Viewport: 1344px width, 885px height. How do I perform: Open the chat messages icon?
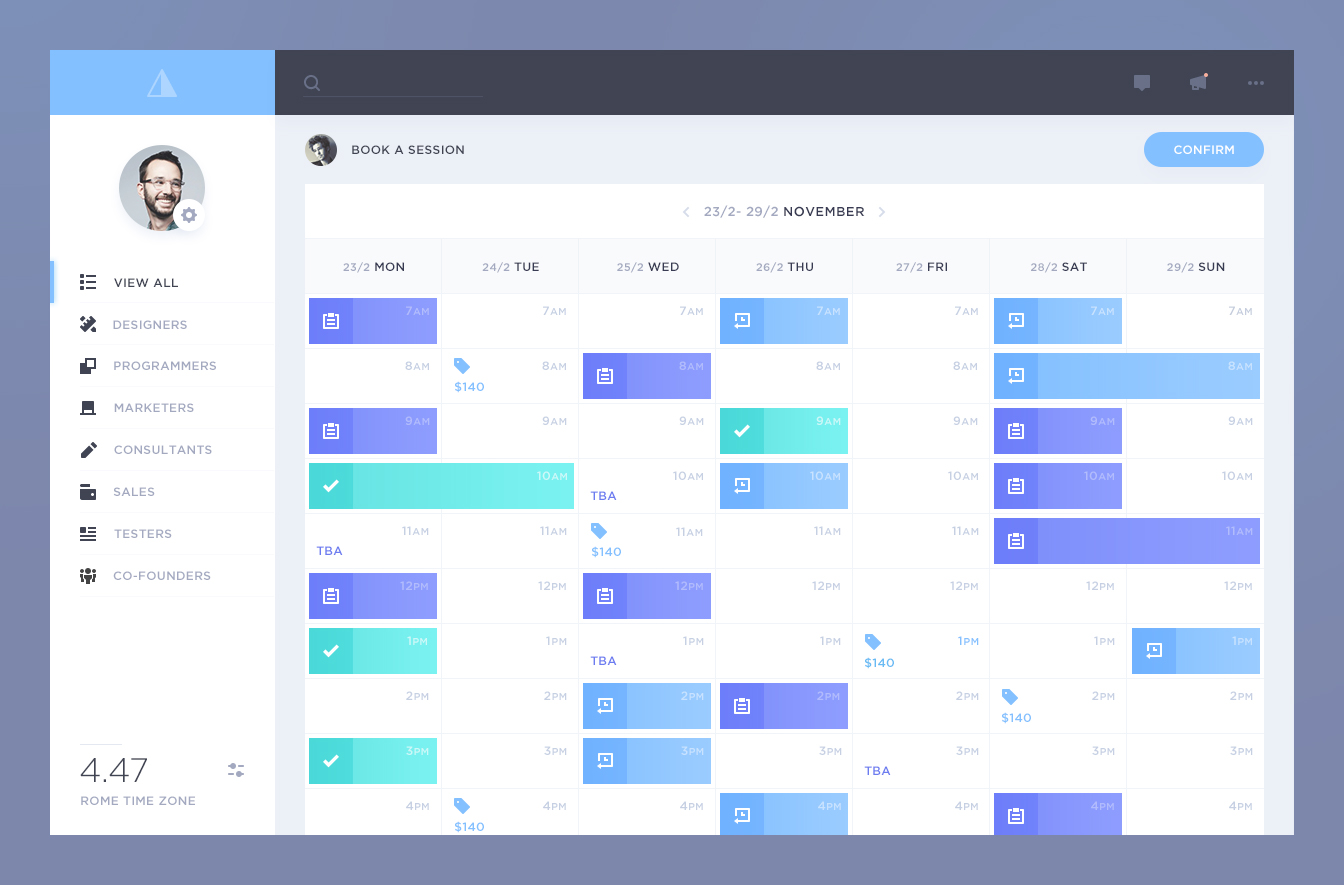coord(1142,83)
